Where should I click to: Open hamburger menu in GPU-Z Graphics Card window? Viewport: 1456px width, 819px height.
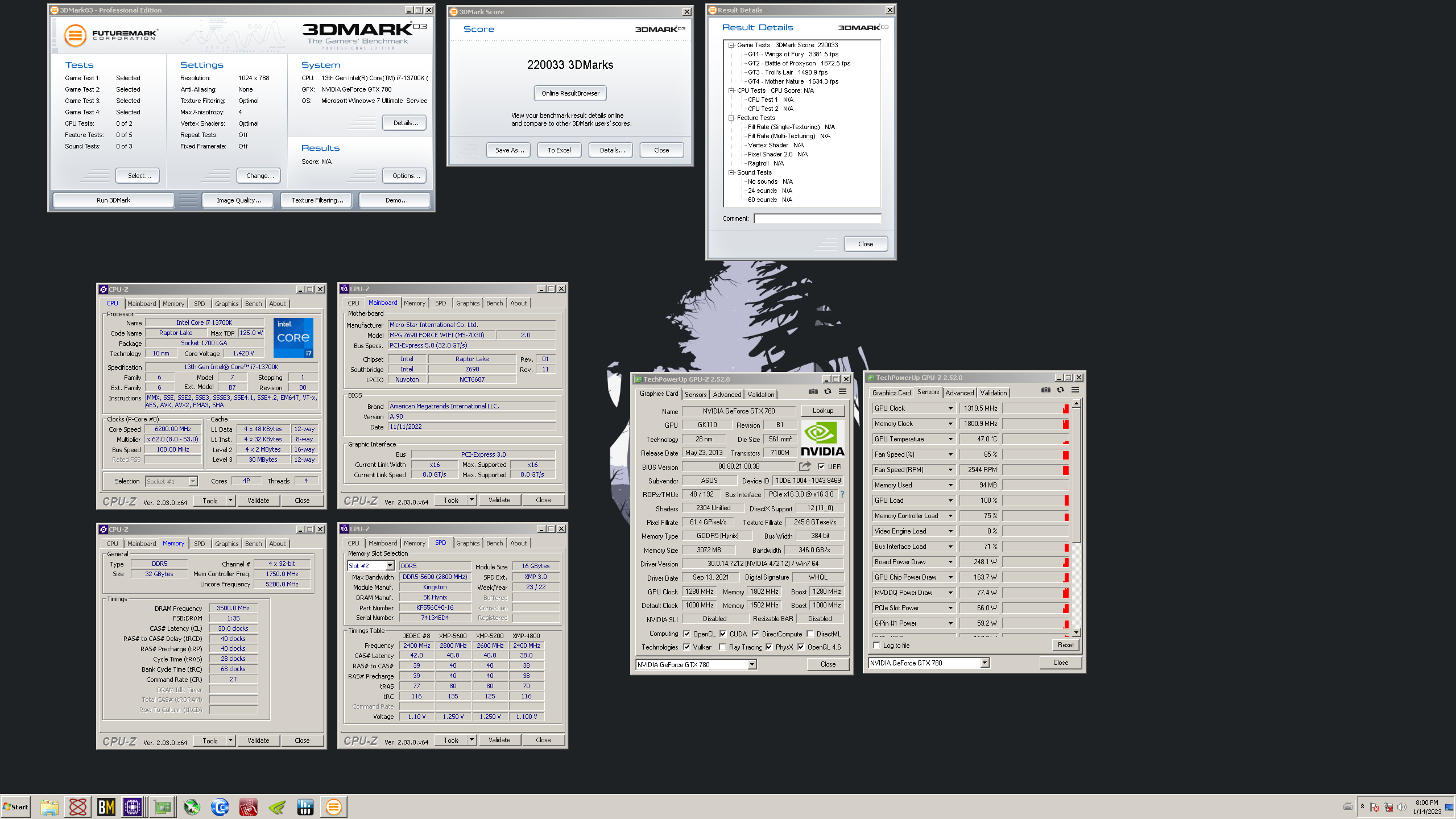point(843,391)
